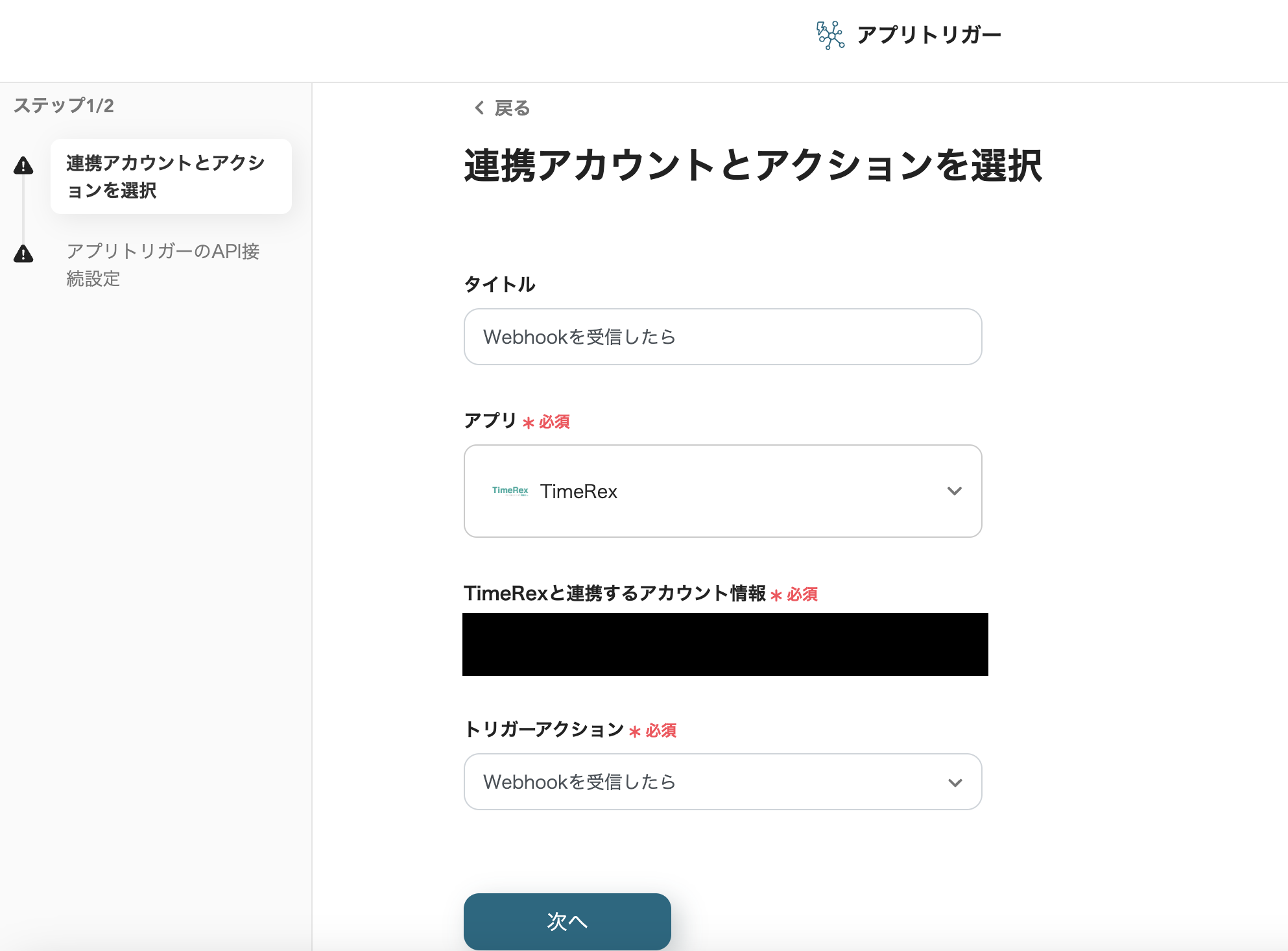Click the TimeRex logo in app field
This screenshot has width=1288, height=951.
pyautogui.click(x=510, y=491)
